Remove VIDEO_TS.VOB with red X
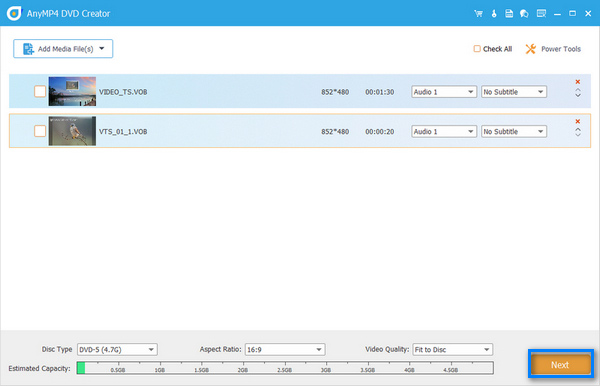Screen dimensions: 600x386 coord(578,82)
